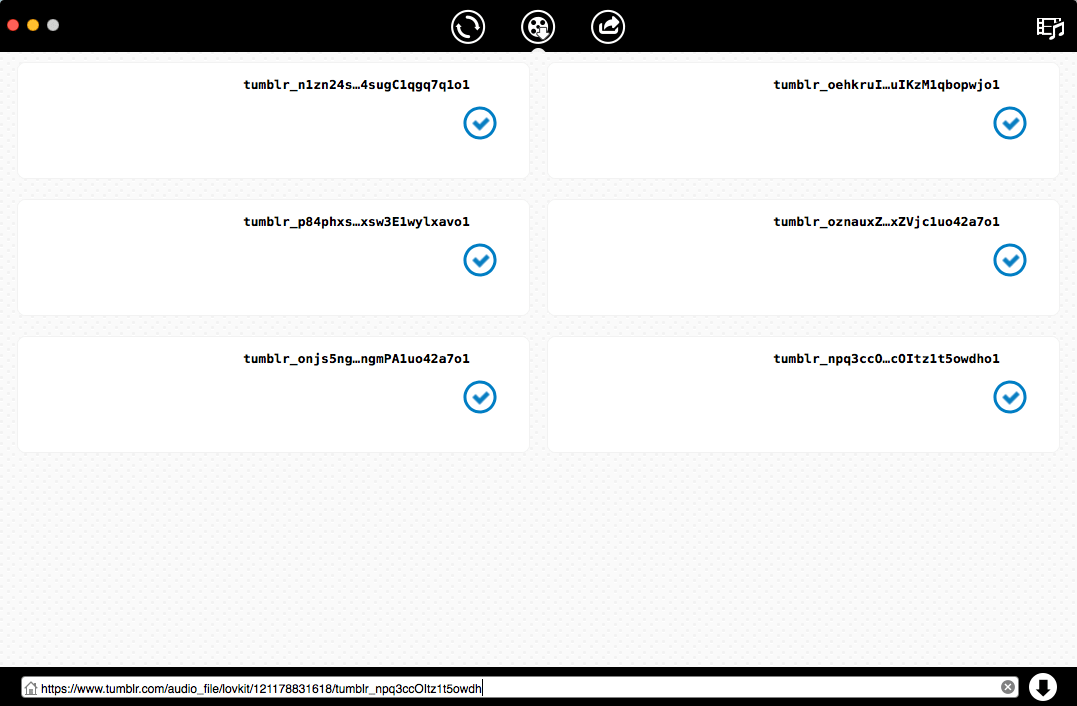Viewport: 1077px width, 706px height.
Task: Open the share/export tab icon
Action: point(608,27)
